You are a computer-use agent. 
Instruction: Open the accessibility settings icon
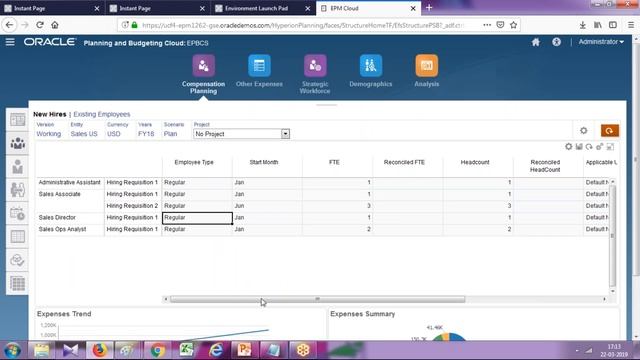pyautogui.click(x=556, y=42)
